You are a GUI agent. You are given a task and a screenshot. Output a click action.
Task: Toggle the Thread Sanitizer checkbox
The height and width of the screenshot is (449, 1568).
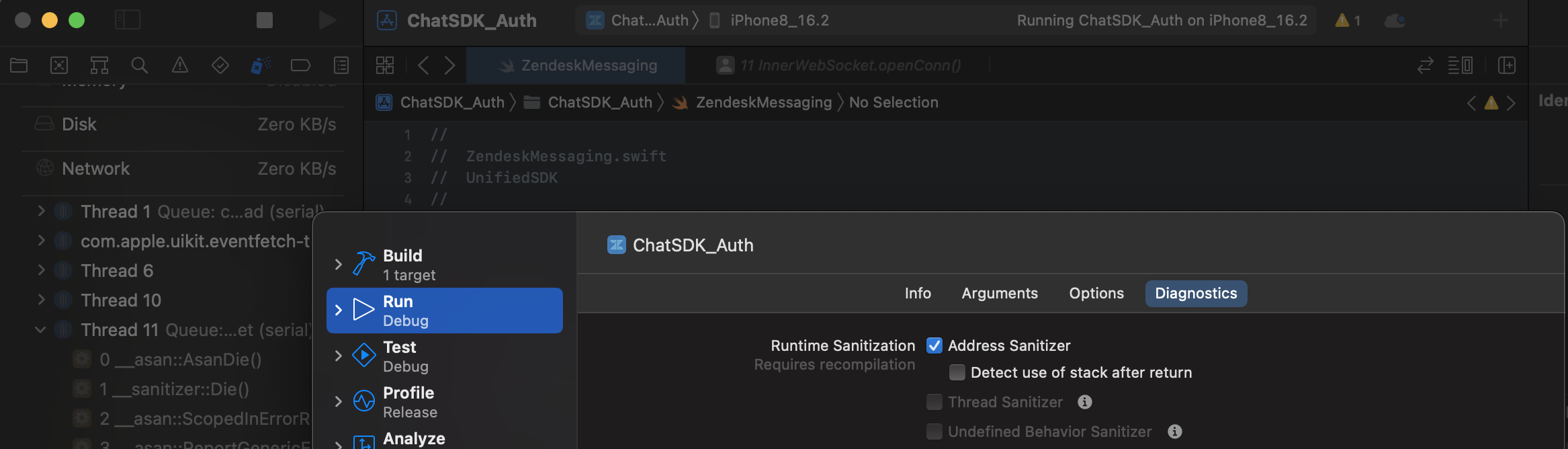(934, 402)
